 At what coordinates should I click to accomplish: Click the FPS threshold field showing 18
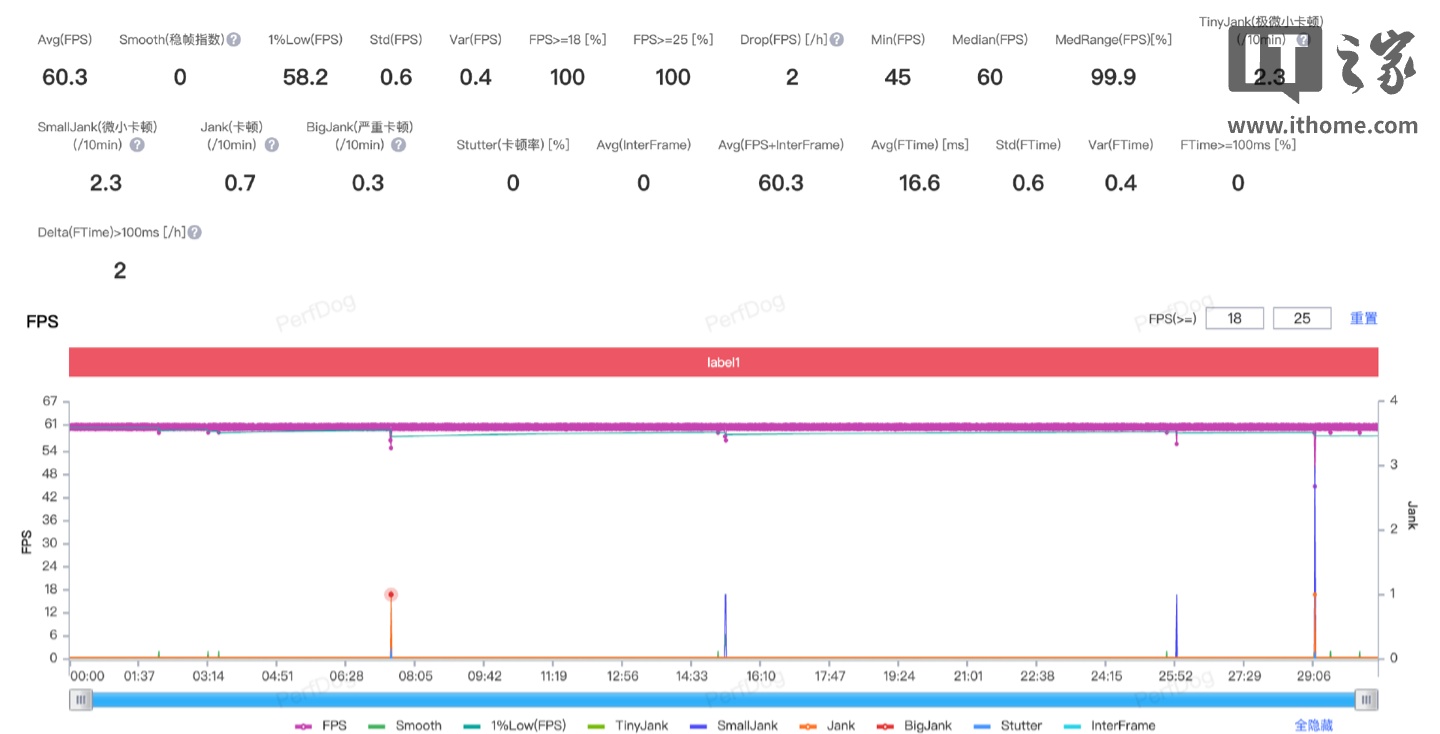tap(1234, 318)
